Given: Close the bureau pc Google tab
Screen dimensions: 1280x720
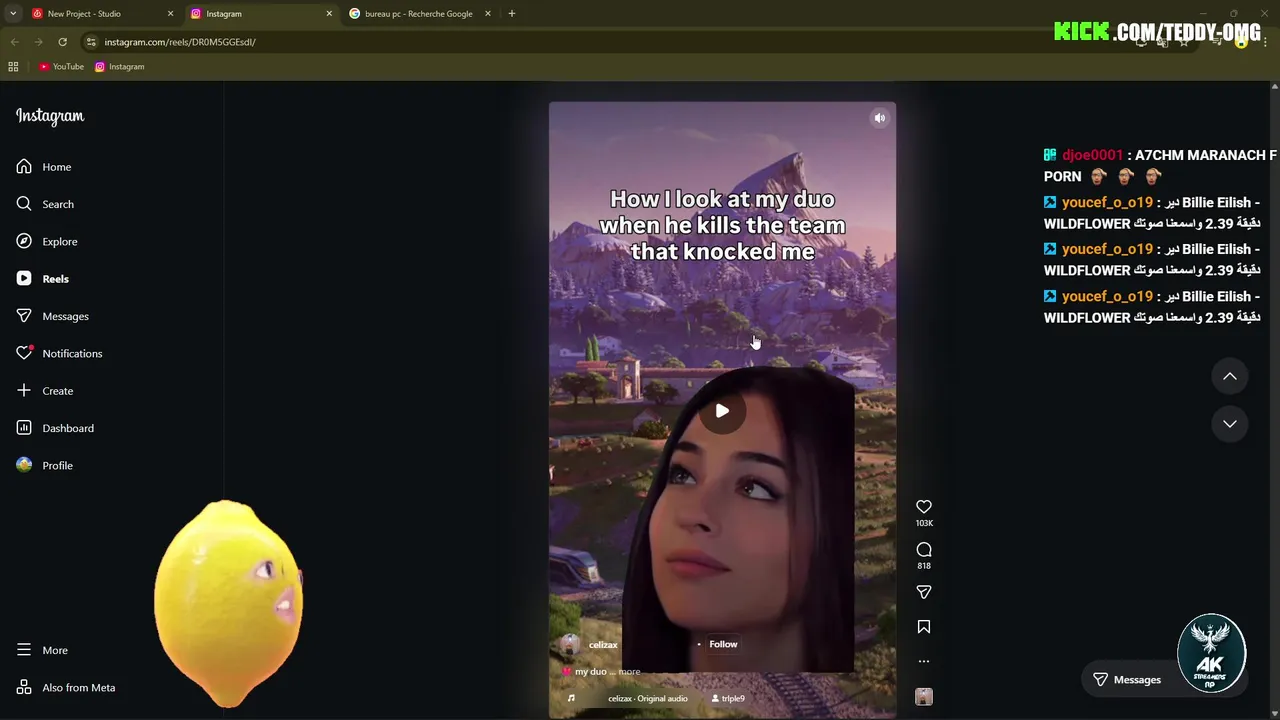Looking at the screenshot, I should (x=488, y=14).
